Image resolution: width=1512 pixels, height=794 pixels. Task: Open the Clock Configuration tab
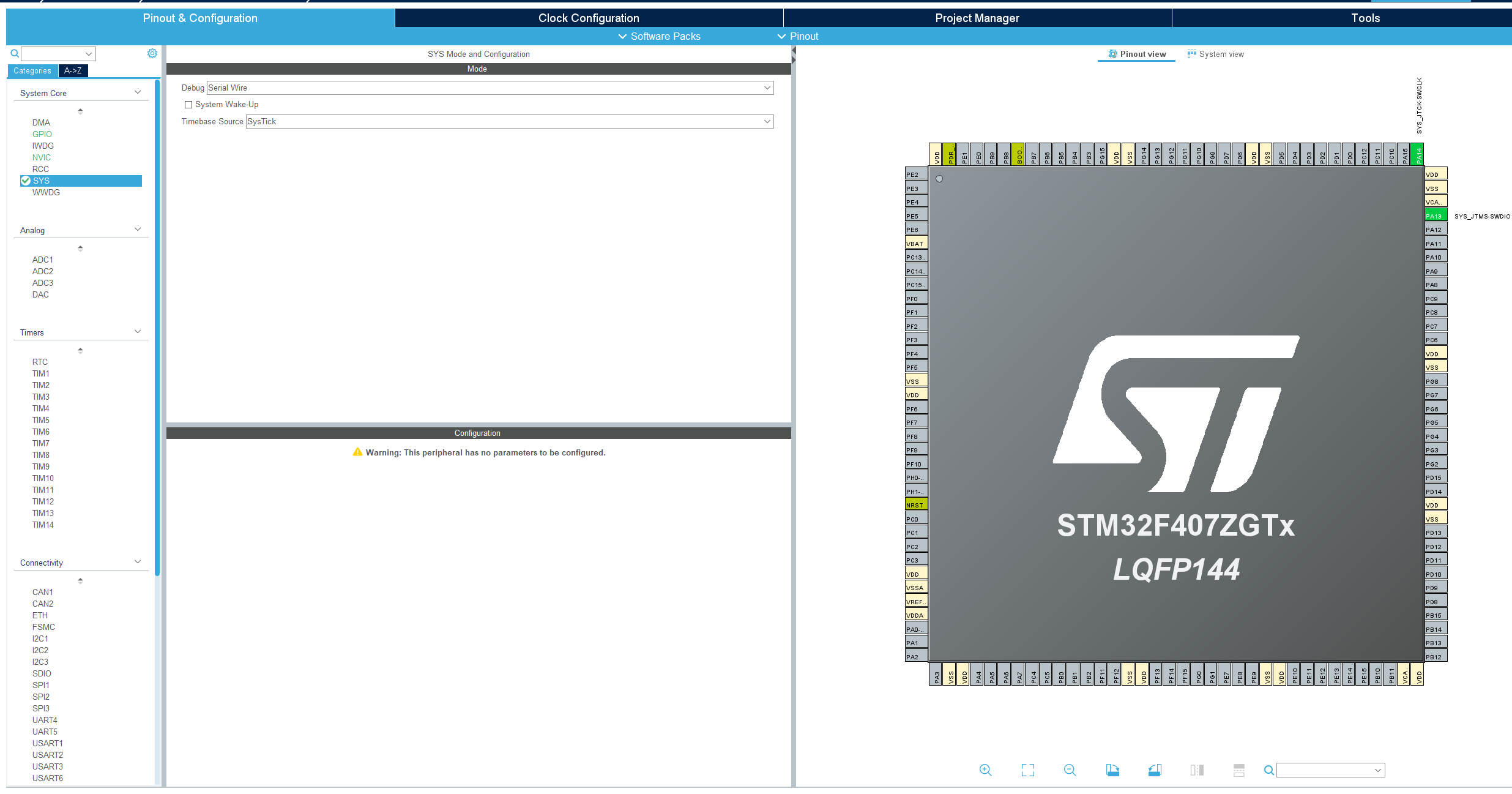point(589,18)
